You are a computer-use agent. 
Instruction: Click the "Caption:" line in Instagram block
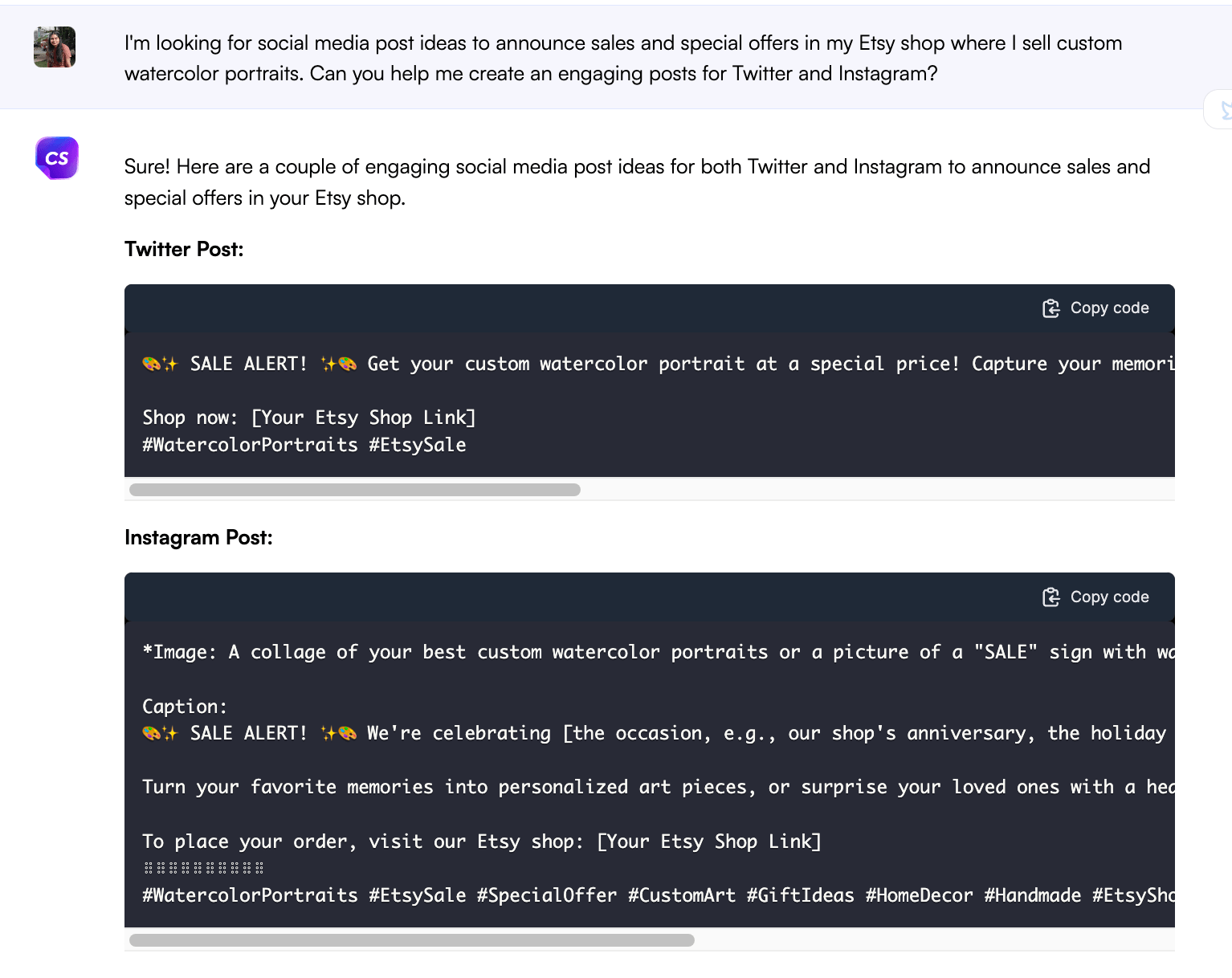pyautogui.click(x=185, y=707)
